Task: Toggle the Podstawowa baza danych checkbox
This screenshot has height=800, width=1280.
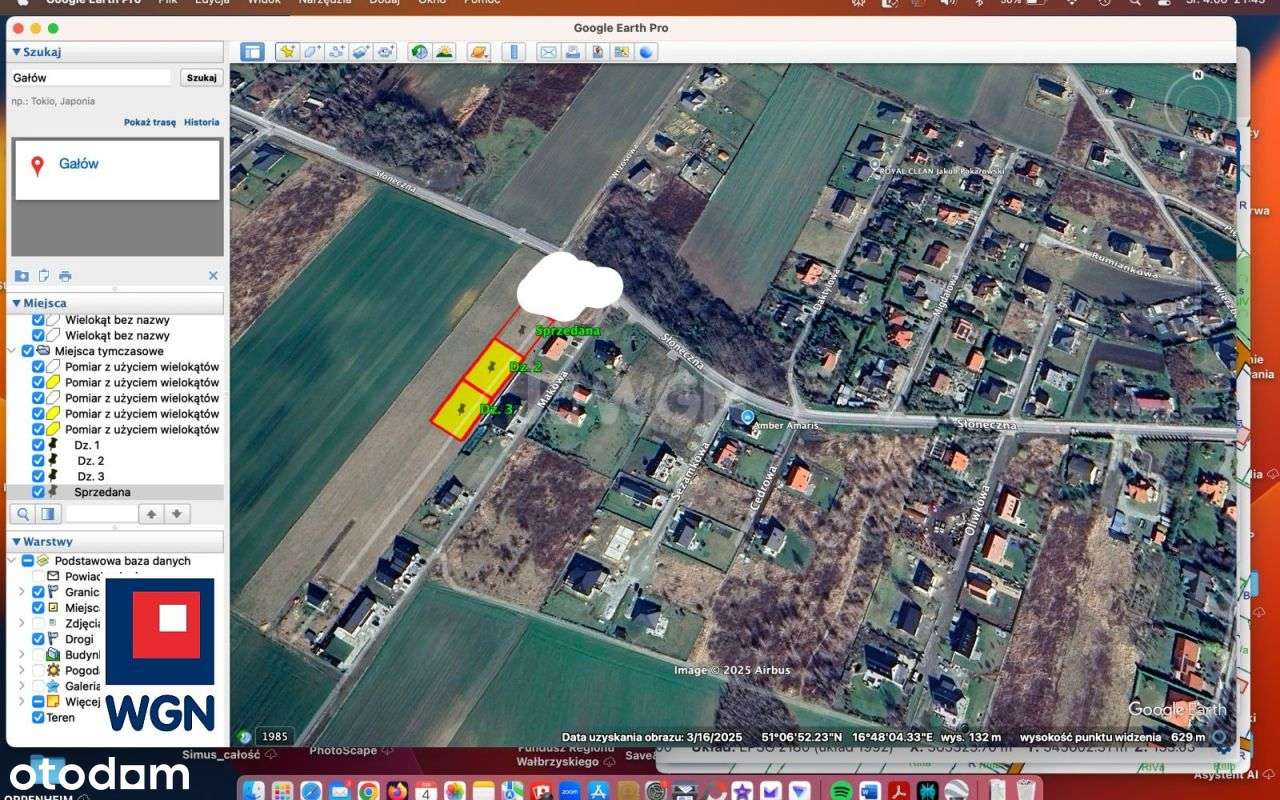Action: [x=27, y=561]
